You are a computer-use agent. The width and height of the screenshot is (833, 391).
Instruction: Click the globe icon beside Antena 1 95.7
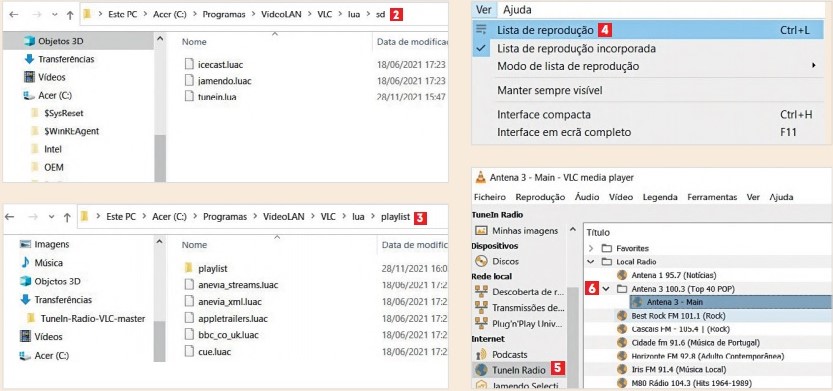point(622,275)
